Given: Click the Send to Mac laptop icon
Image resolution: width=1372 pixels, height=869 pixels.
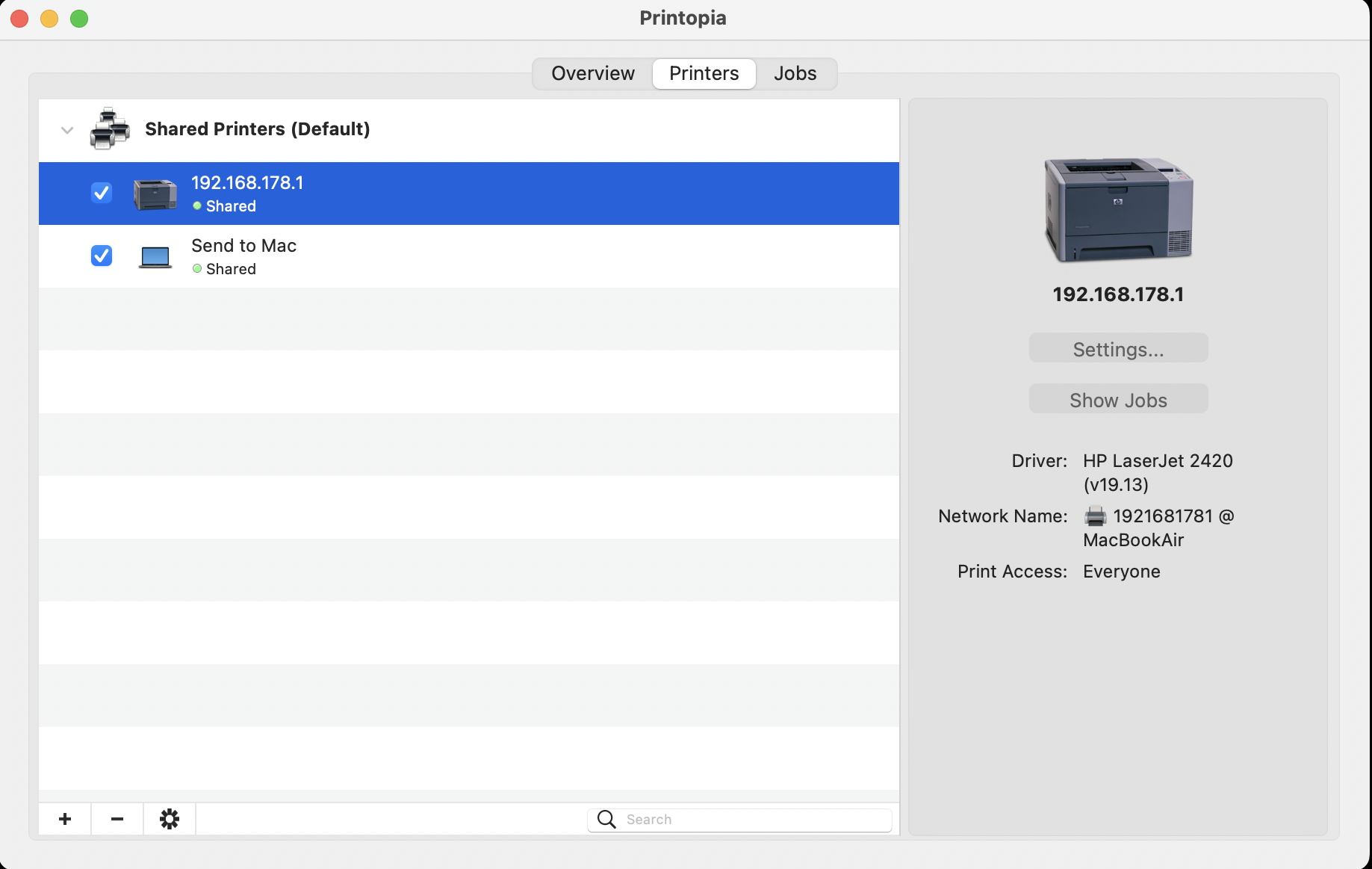Looking at the screenshot, I should [x=155, y=257].
